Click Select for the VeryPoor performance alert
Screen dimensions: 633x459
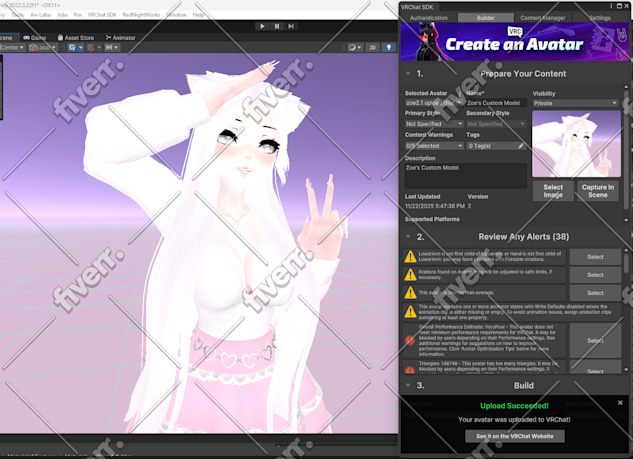click(595, 340)
